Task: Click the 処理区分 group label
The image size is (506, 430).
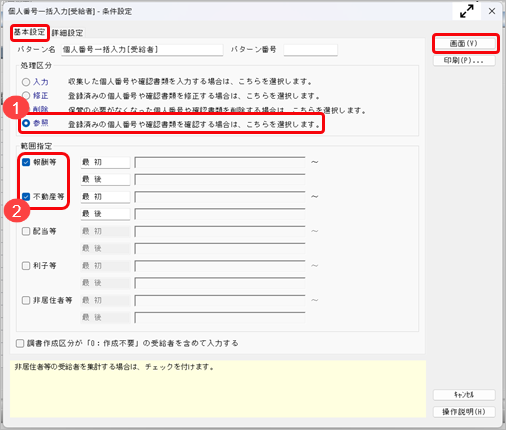Action: point(36,65)
